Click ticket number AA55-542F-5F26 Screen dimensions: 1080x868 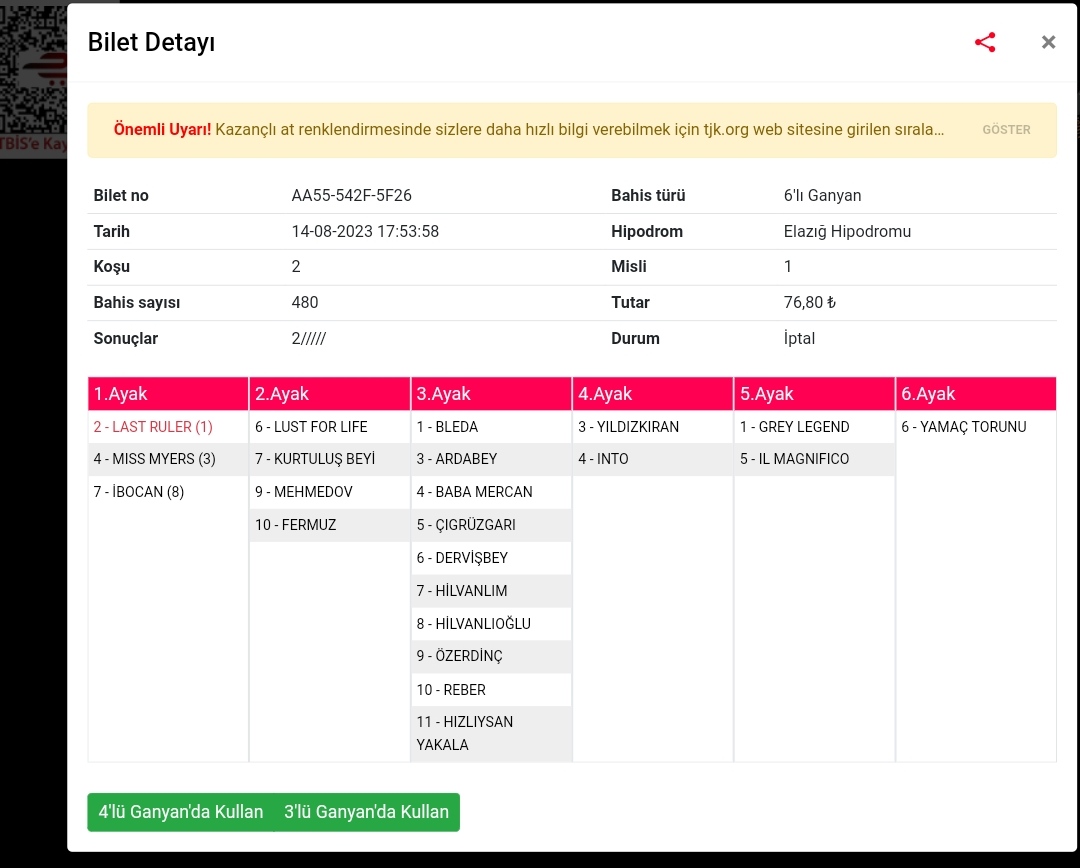pyautogui.click(x=351, y=196)
